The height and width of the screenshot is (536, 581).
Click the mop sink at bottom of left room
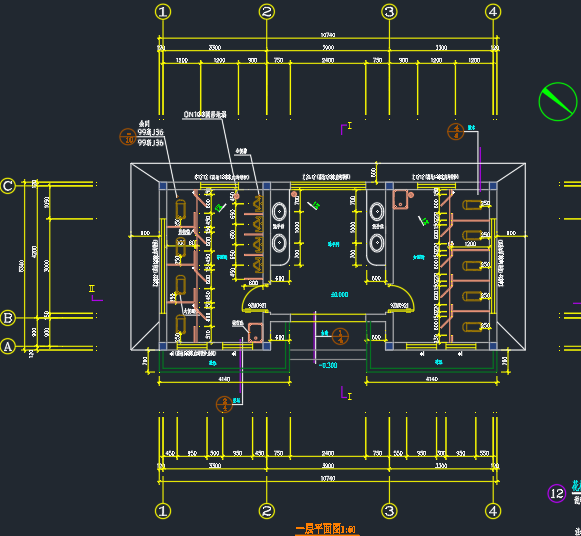click(x=255, y=332)
